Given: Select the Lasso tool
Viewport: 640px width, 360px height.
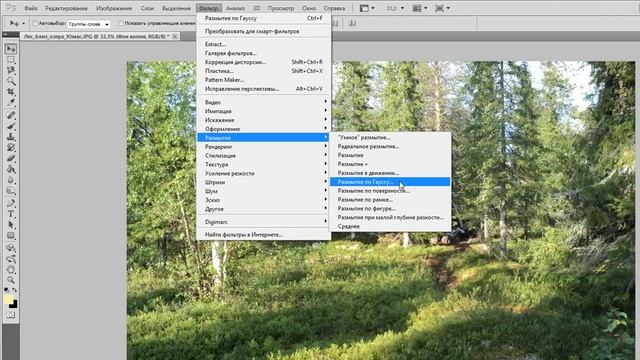Looking at the screenshot, I should coord(11,70).
